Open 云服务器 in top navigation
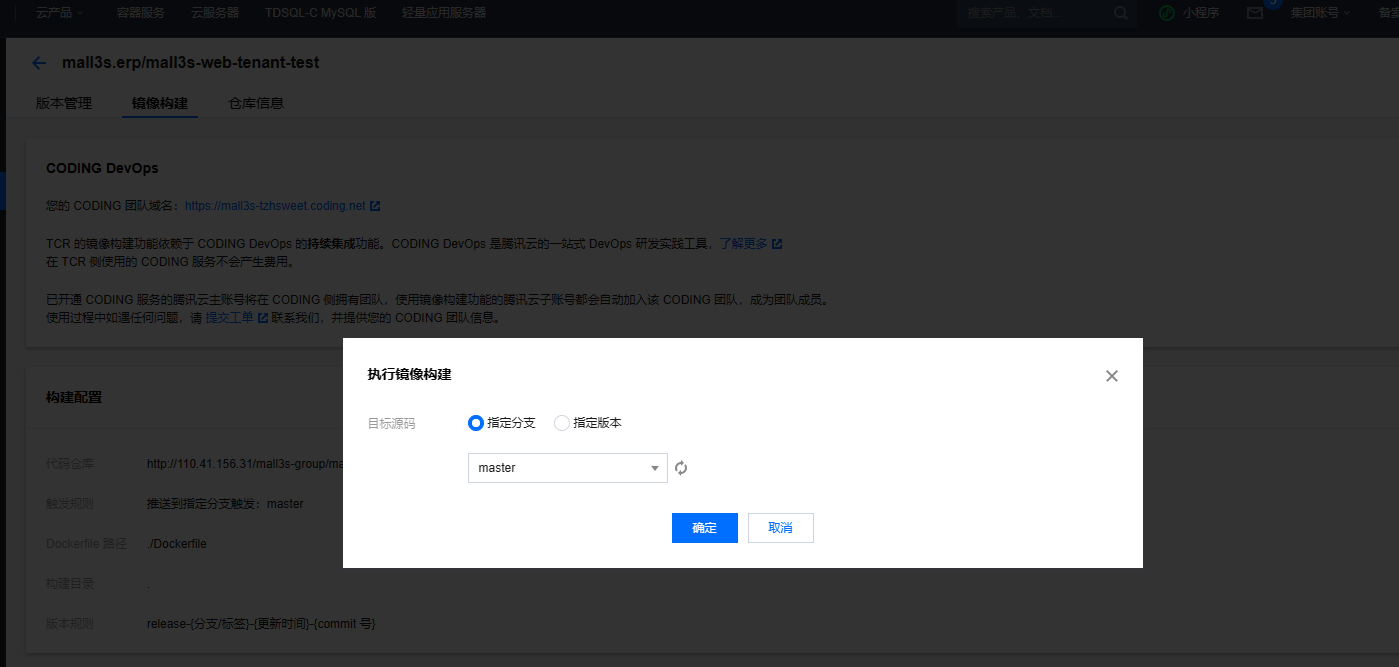This screenshot has height=667, width=1399. click(x=215, y=13)
